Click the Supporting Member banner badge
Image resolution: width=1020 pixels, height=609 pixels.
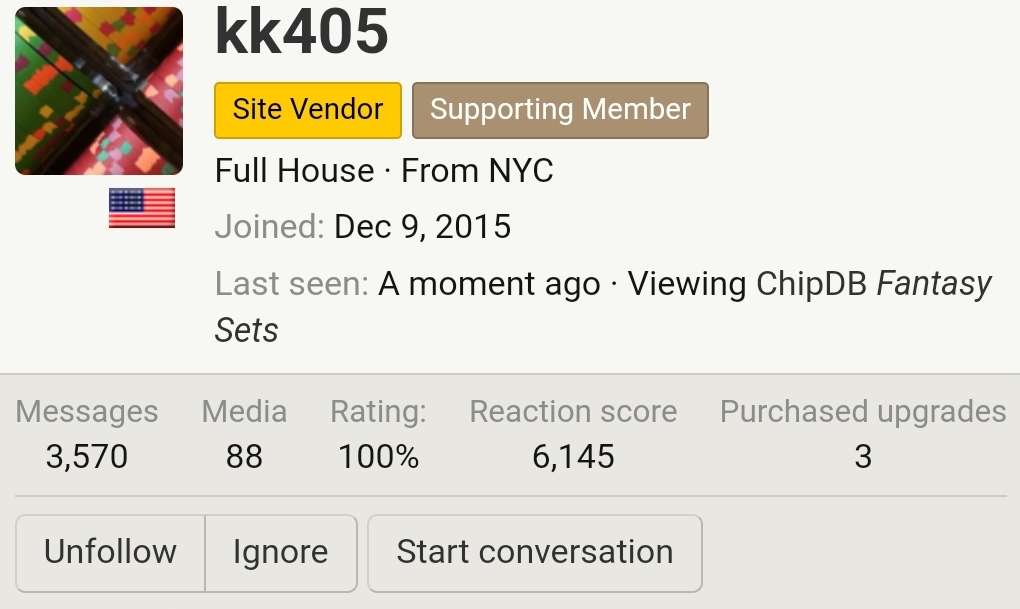click(560, 110)
